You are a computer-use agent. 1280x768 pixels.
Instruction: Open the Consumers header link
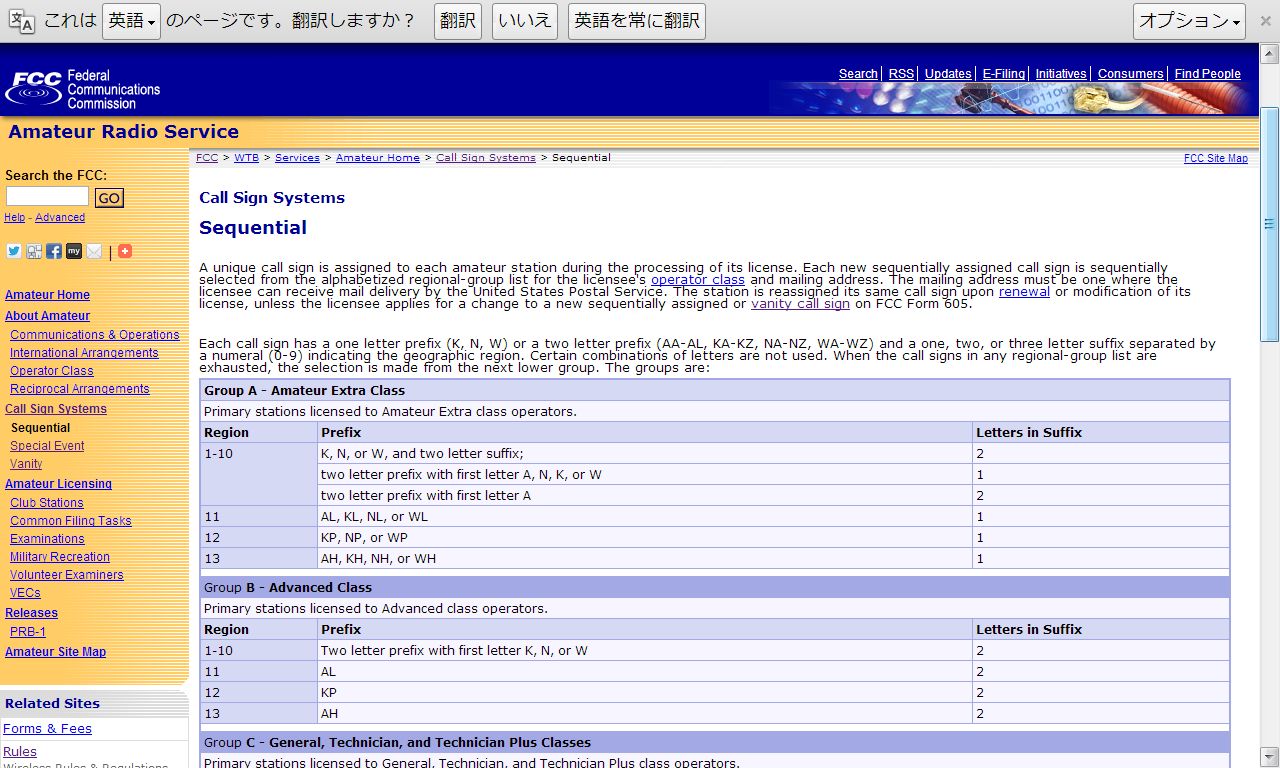tap(1130, 74)
